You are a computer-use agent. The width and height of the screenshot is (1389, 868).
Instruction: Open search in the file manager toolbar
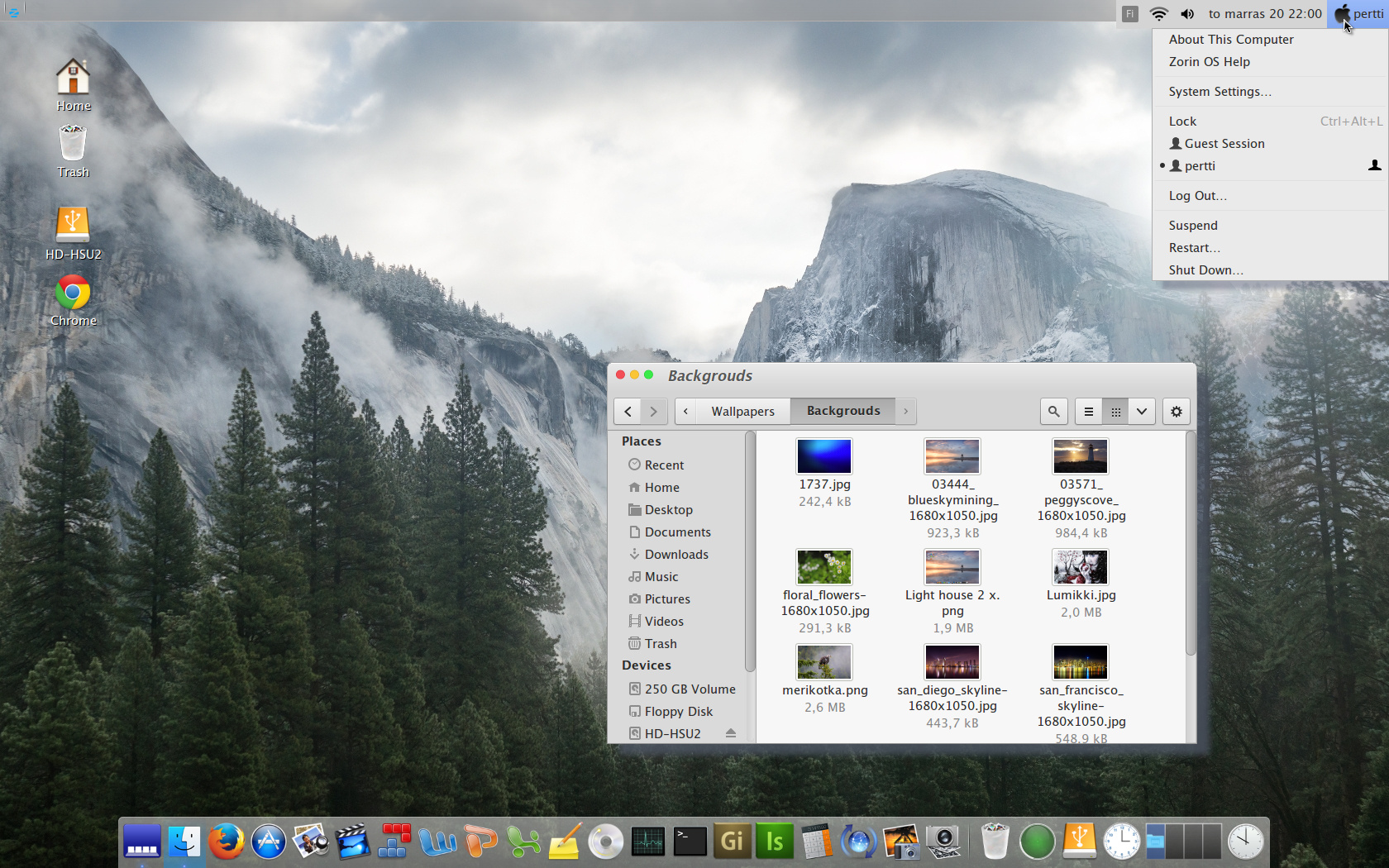point(1053,412)
